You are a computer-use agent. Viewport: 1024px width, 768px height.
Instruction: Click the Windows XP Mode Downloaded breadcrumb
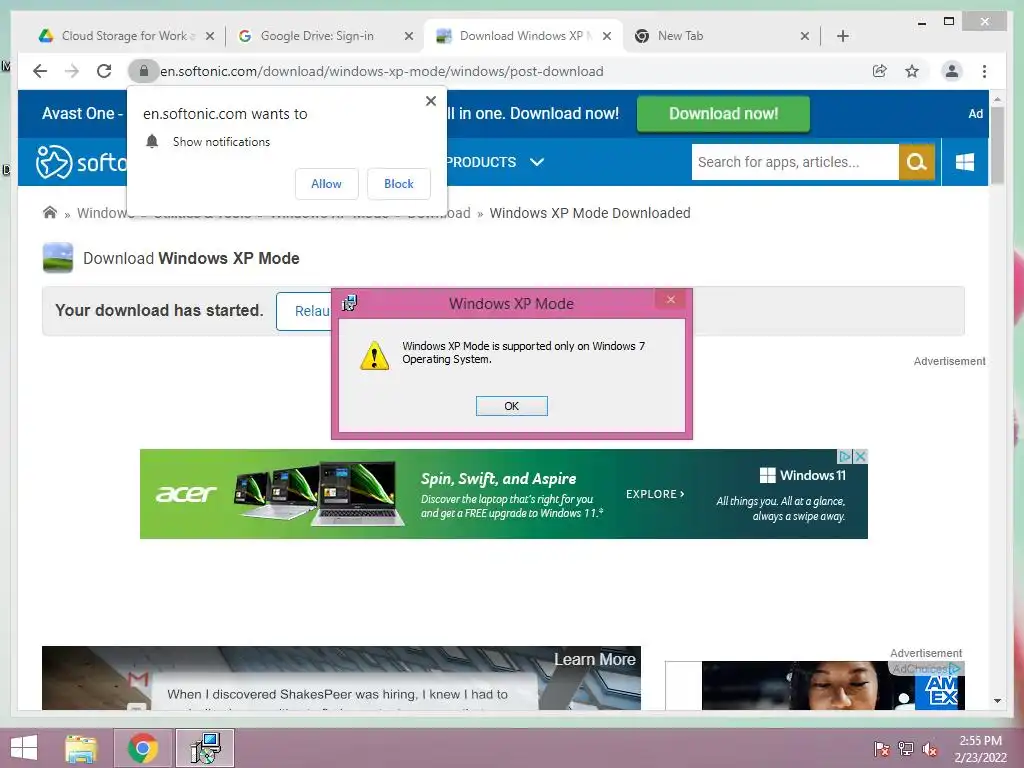[x=590, y=213]
